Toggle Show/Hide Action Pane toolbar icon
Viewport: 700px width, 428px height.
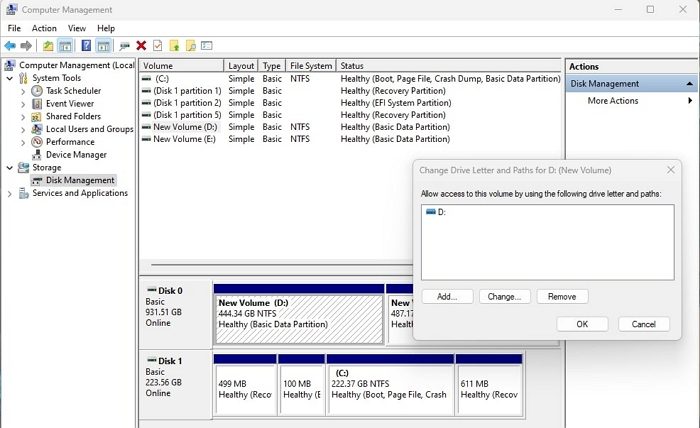point(103,46)
